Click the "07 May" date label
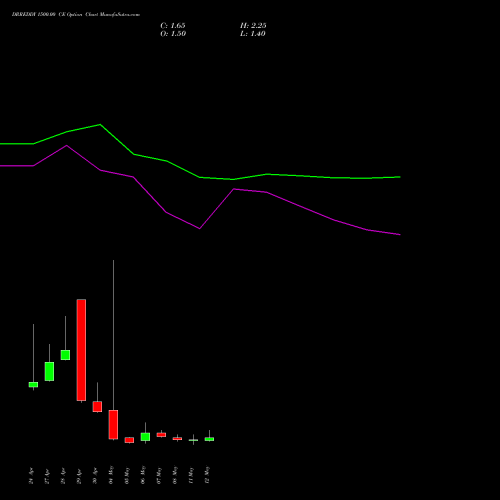Screen dimensions: 500x500 point(159,475)
